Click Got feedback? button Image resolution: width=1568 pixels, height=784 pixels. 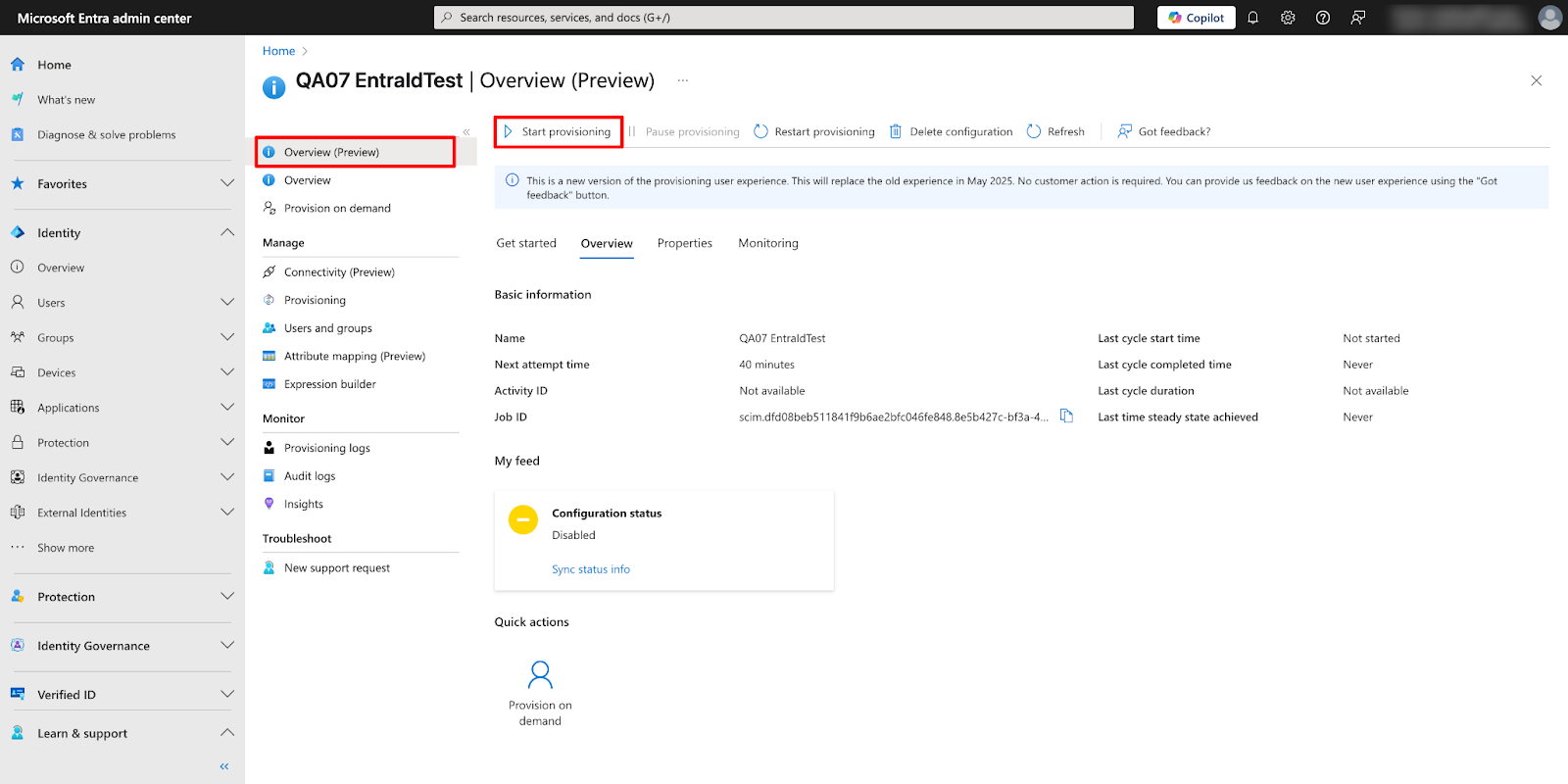1164,131
